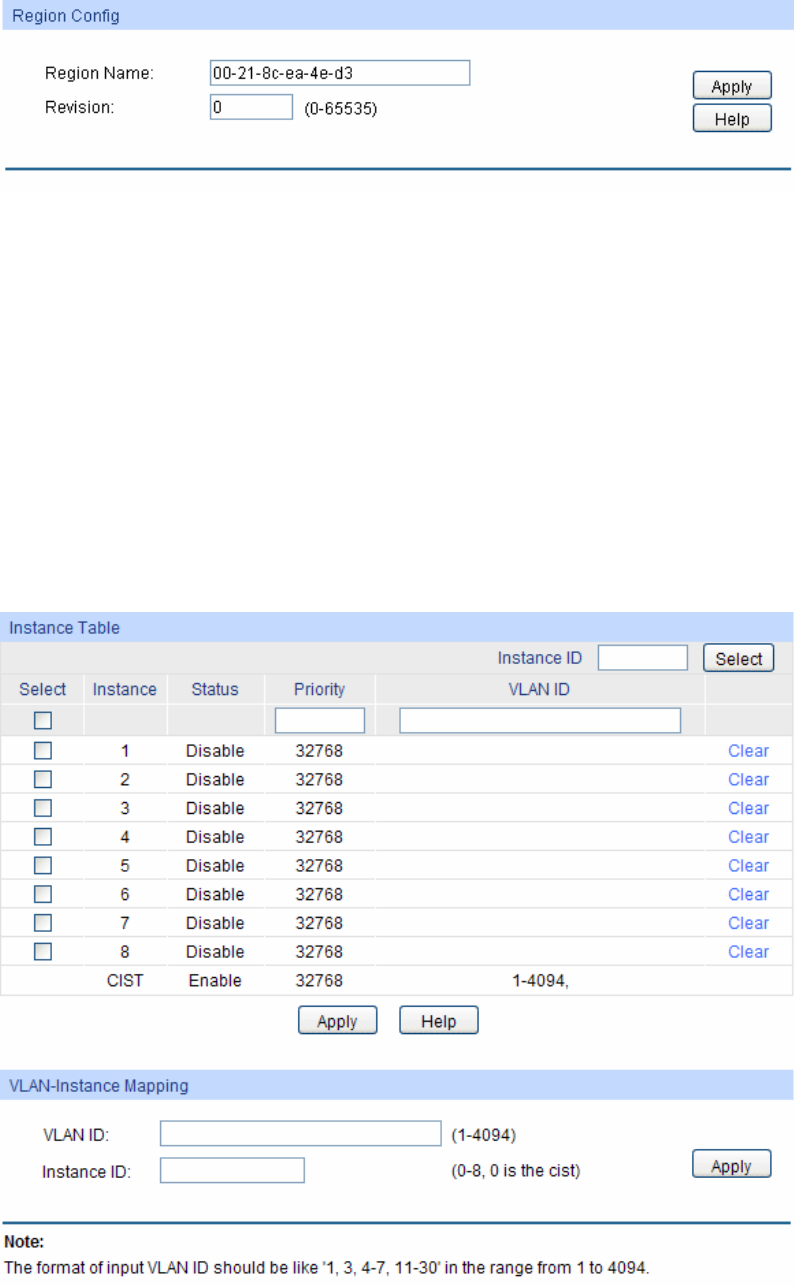The width and height of the screenshot is (795, 1286).
Task: Click the VLAN ID field in Instance Table
Action: (540, 721)
